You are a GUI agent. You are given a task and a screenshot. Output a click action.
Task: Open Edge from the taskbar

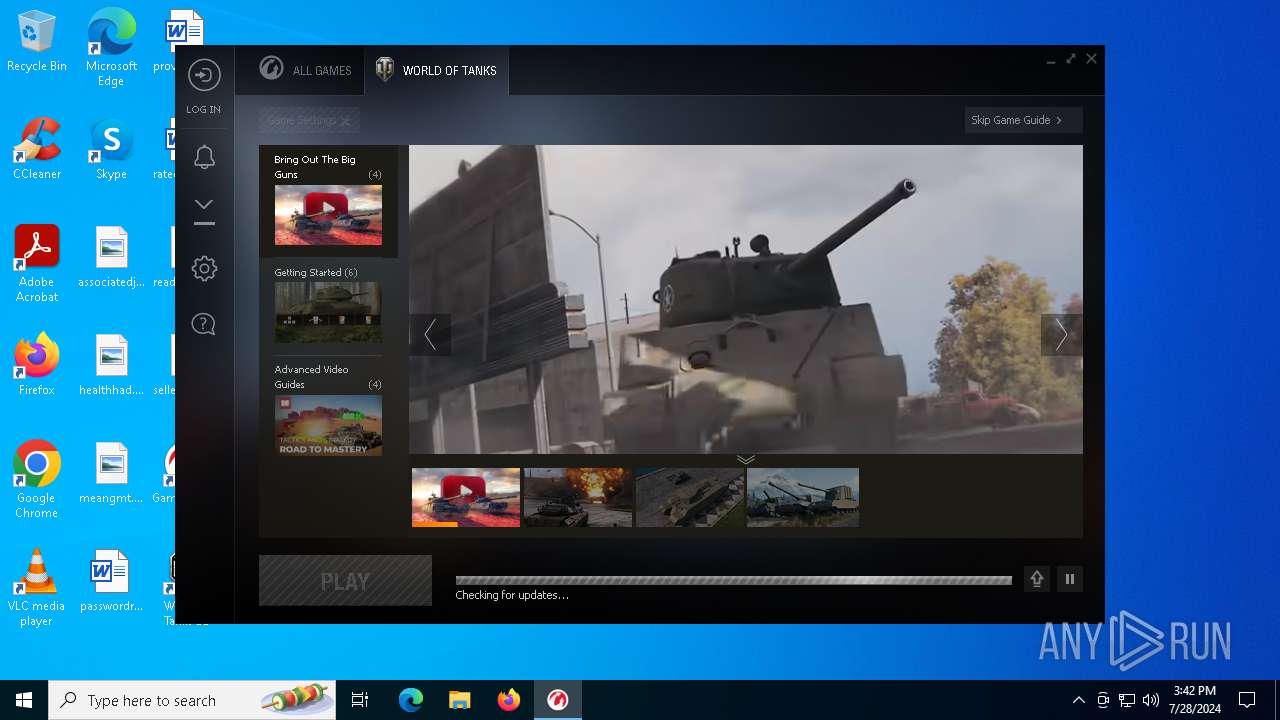(411, 700)
